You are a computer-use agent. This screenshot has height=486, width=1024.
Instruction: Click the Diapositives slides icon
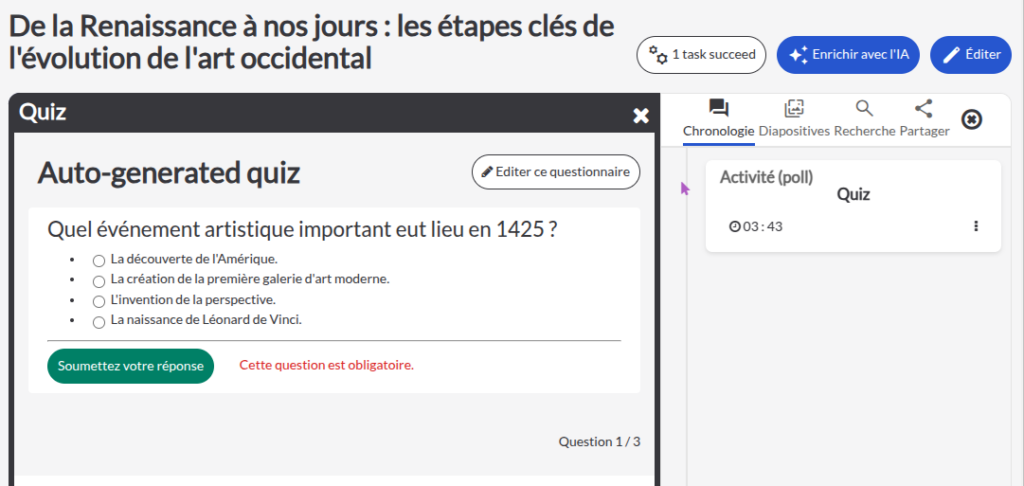pos(794,108)
